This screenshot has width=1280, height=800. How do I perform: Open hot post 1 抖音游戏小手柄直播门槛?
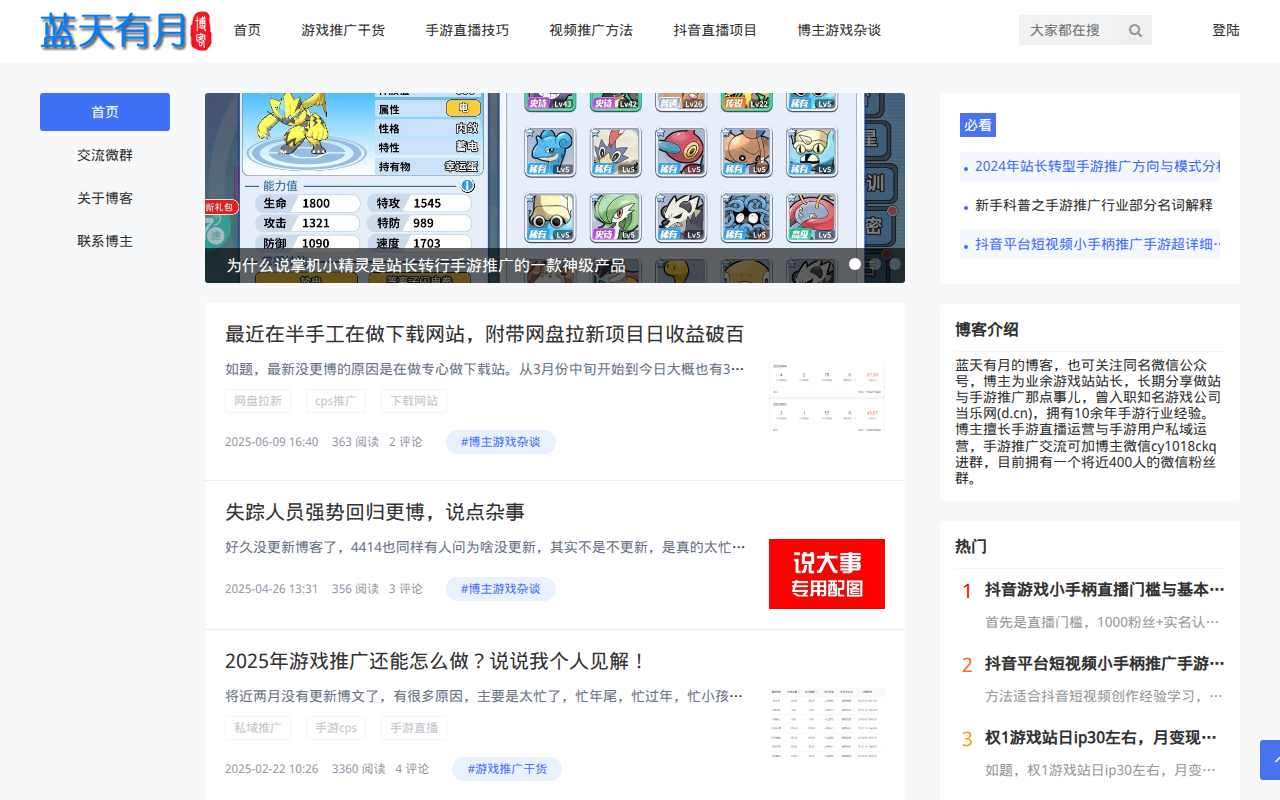click(1105, 589)
